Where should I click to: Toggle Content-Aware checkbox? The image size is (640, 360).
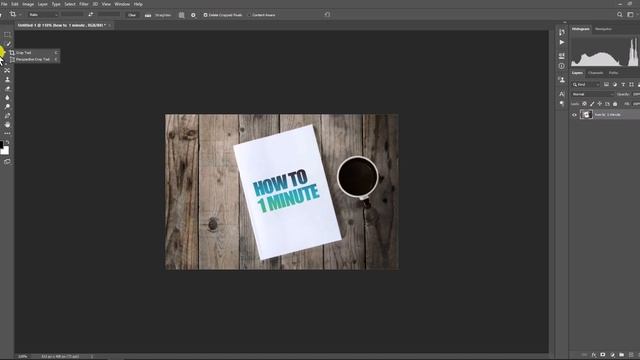pyautogui.click(x=249, y=15)
